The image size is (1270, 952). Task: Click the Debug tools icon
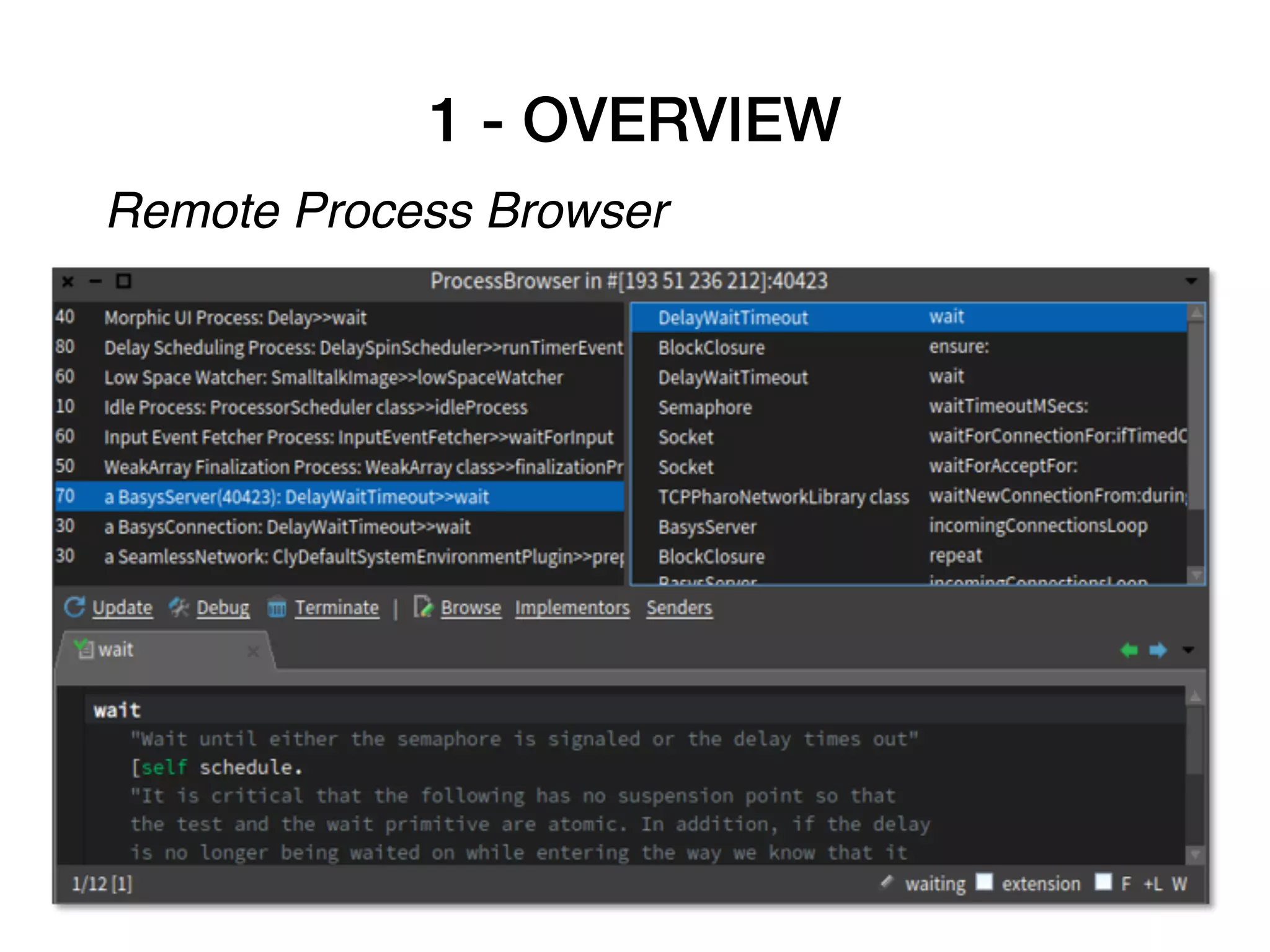[x=179, y=607]
